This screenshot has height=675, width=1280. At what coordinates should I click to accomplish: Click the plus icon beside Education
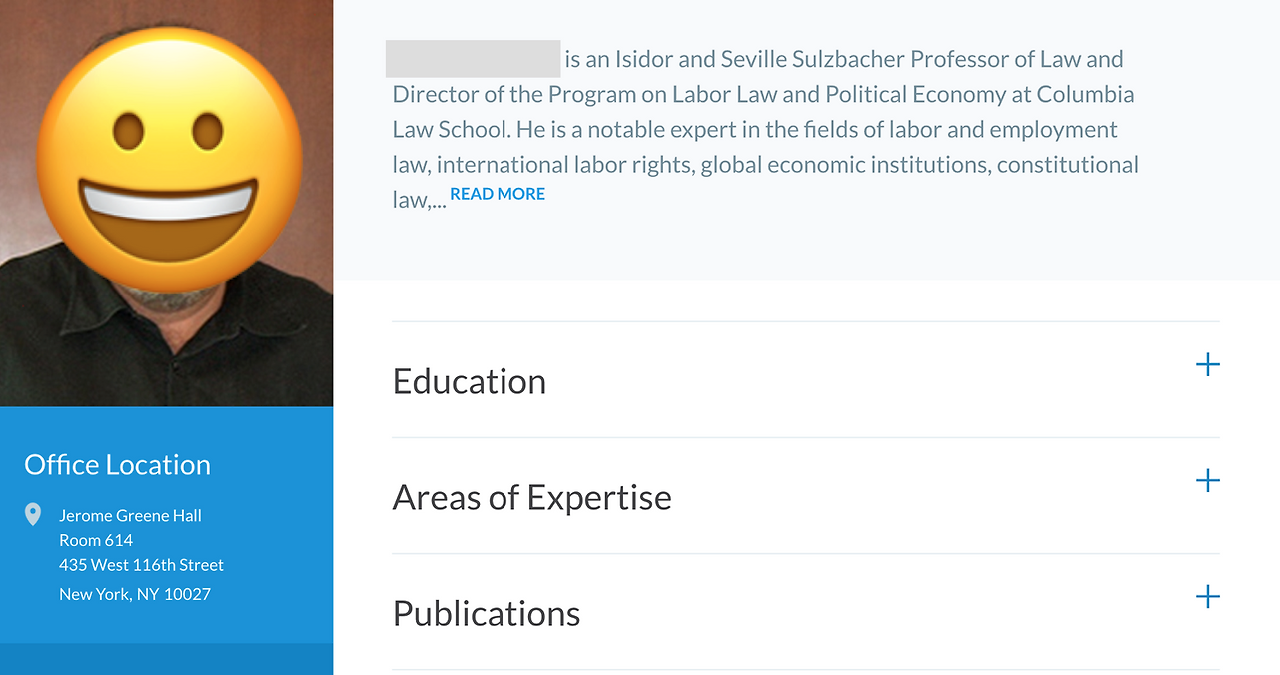[x=1207, y=364]
